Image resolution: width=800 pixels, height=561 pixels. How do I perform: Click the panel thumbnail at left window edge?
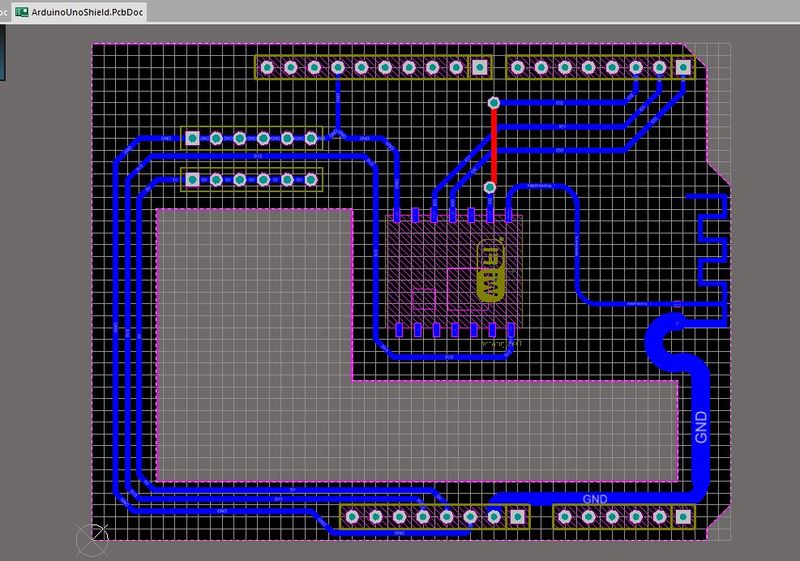click(3, 50)
